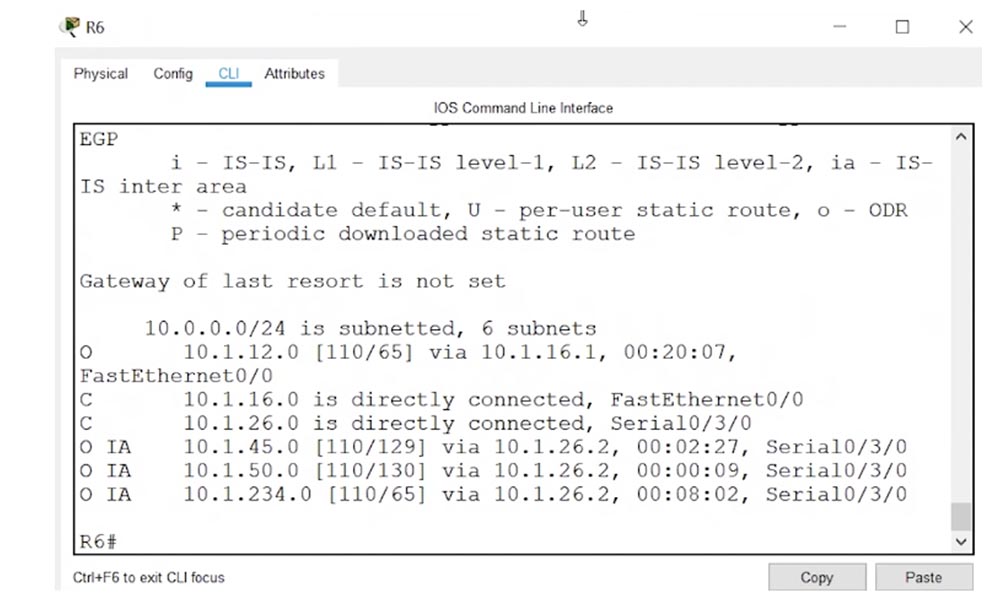
Task: Click the Paste button
Action: click(923, 577)
